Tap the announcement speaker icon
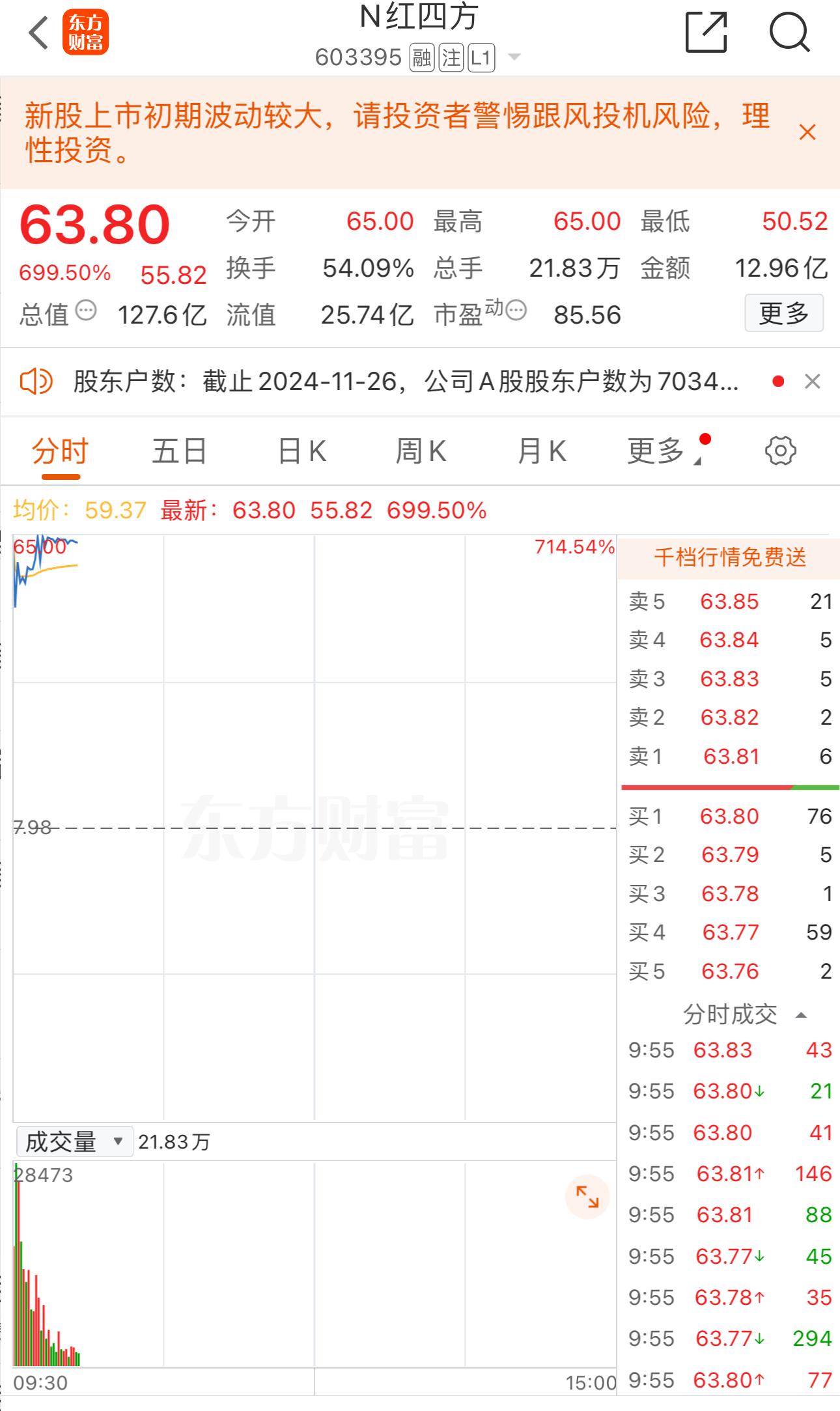This screenshot has width=840, height=1411. 36,381
